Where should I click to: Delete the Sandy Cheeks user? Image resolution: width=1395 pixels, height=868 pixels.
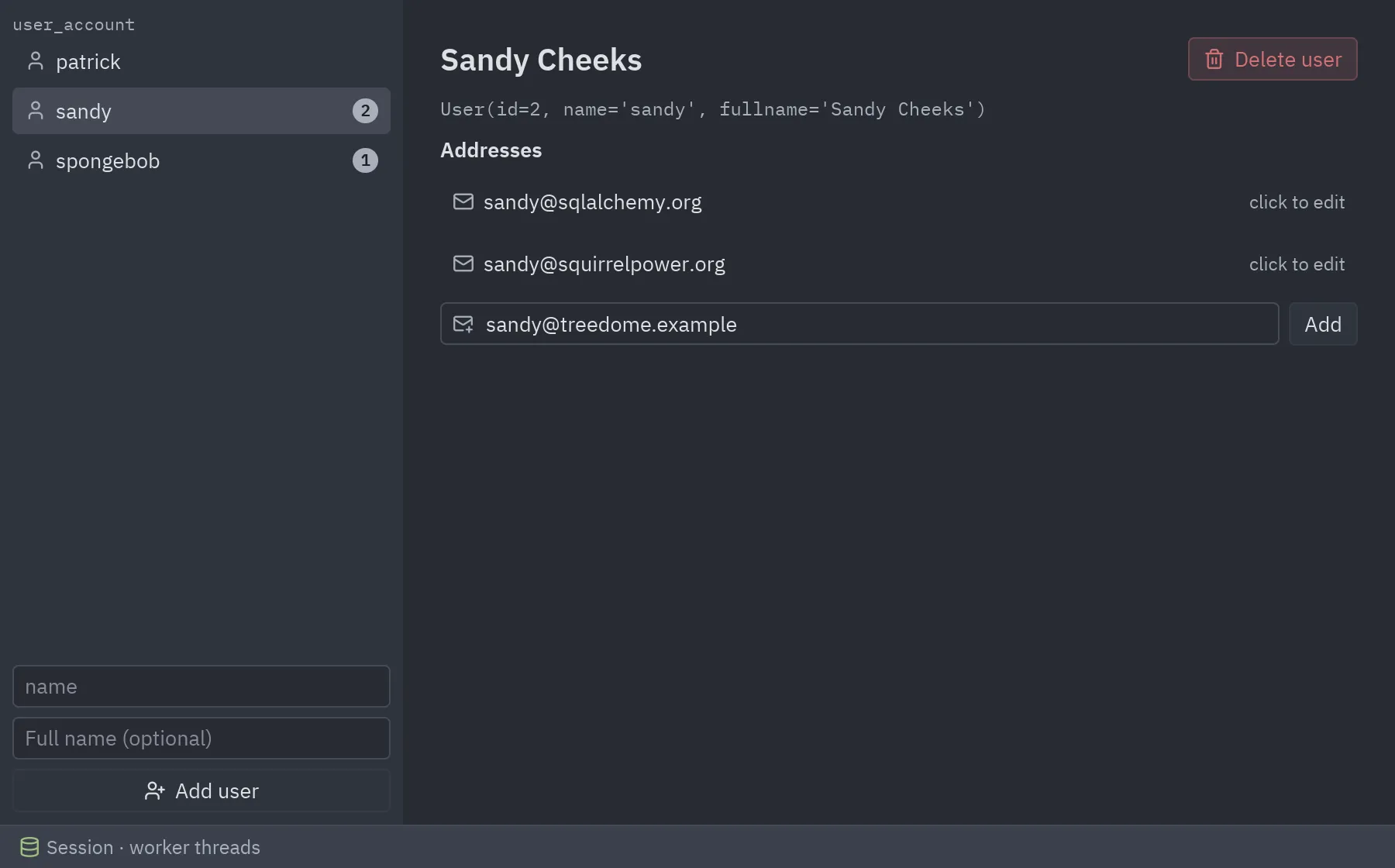[x=1273, y=59]
